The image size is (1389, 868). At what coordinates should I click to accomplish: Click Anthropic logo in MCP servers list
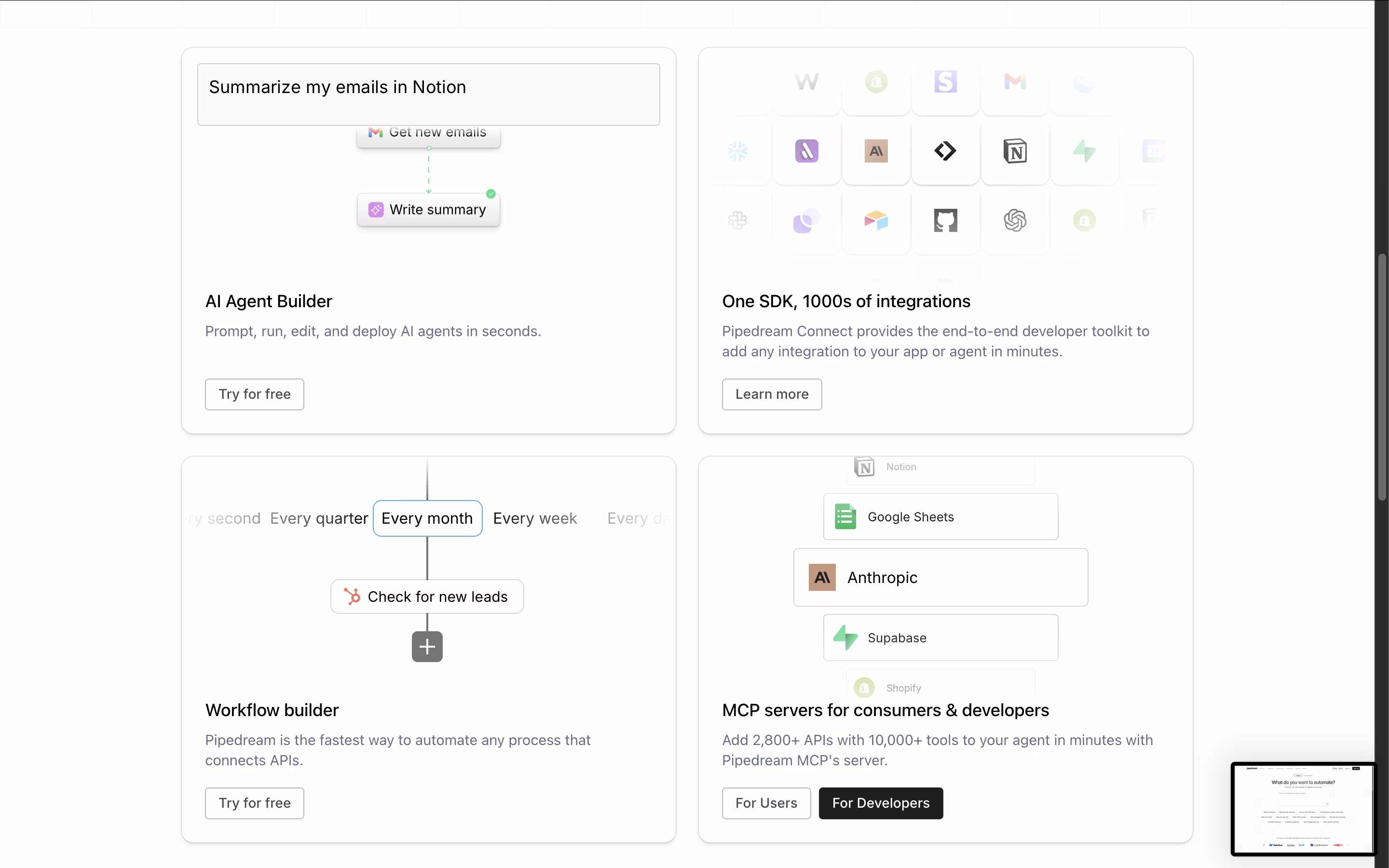click(x=822, y=578)
